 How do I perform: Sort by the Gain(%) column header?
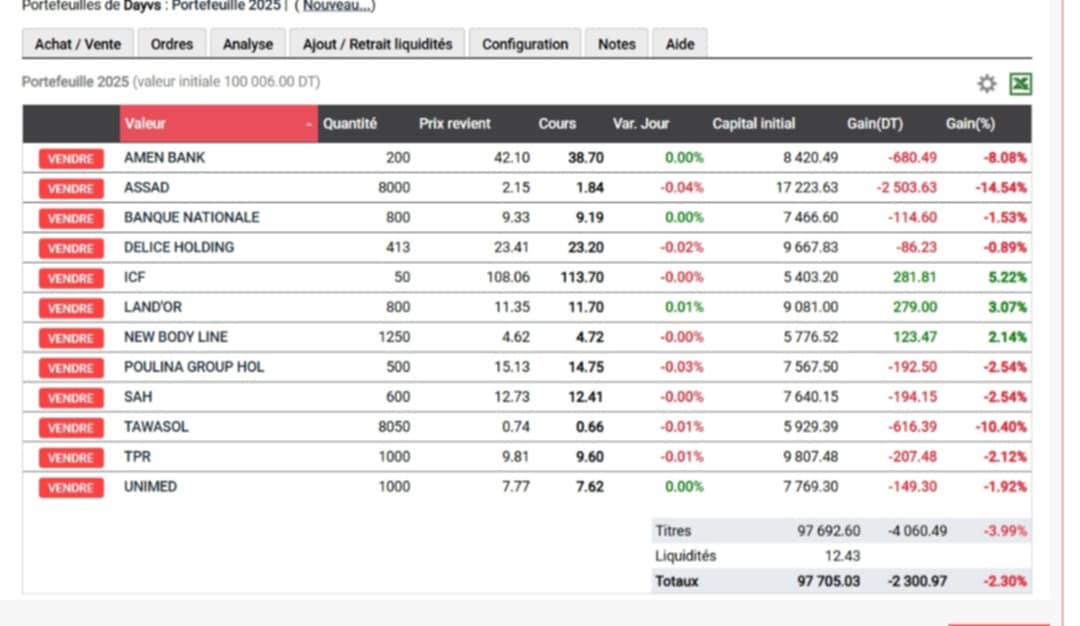pyautogui.click(x=970, y=124)
